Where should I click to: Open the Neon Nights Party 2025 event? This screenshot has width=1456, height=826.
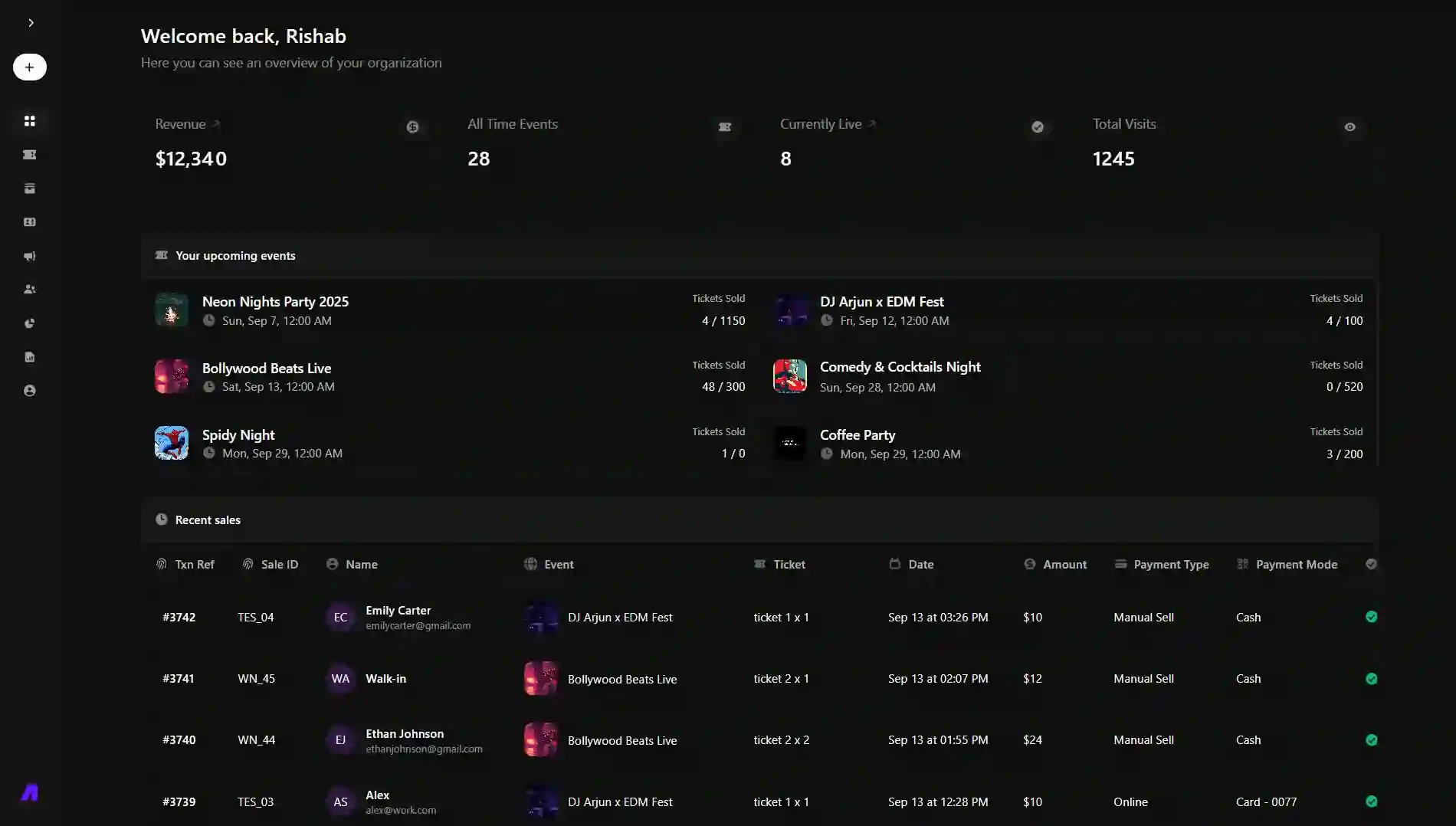[275, 301]
